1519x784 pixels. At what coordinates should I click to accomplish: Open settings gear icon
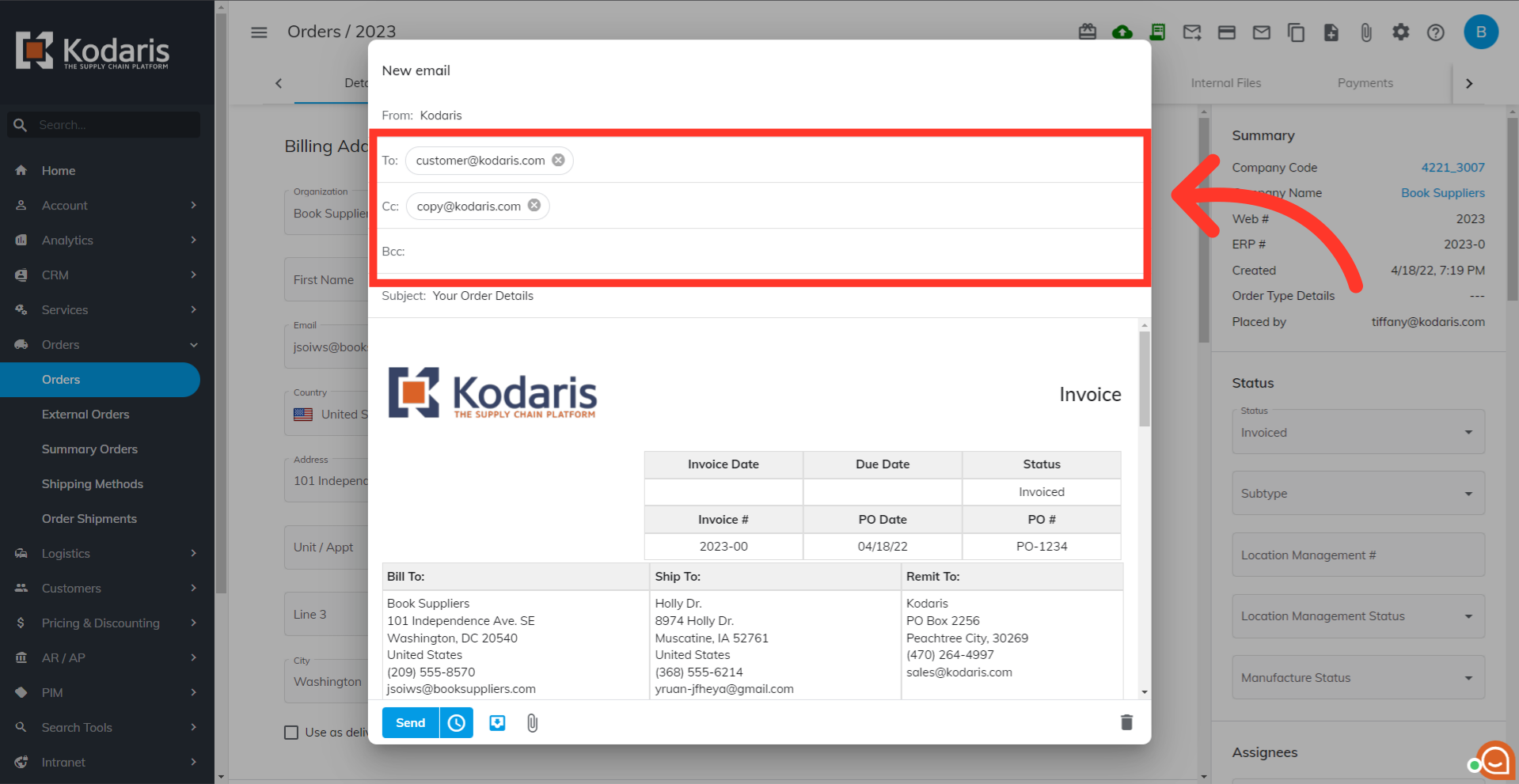(x=1401, y=32)
